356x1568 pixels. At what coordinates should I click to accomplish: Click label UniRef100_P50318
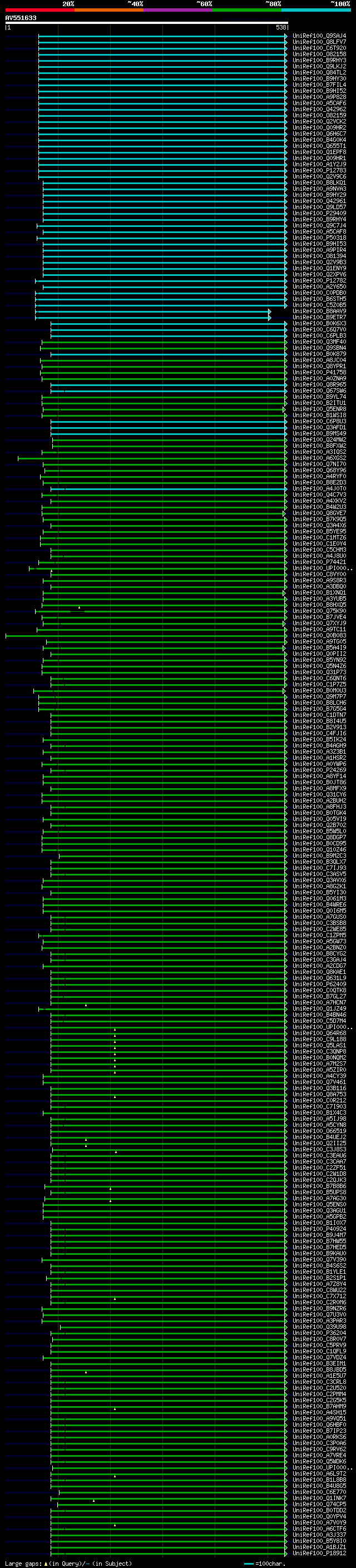[x=319, y=238]
